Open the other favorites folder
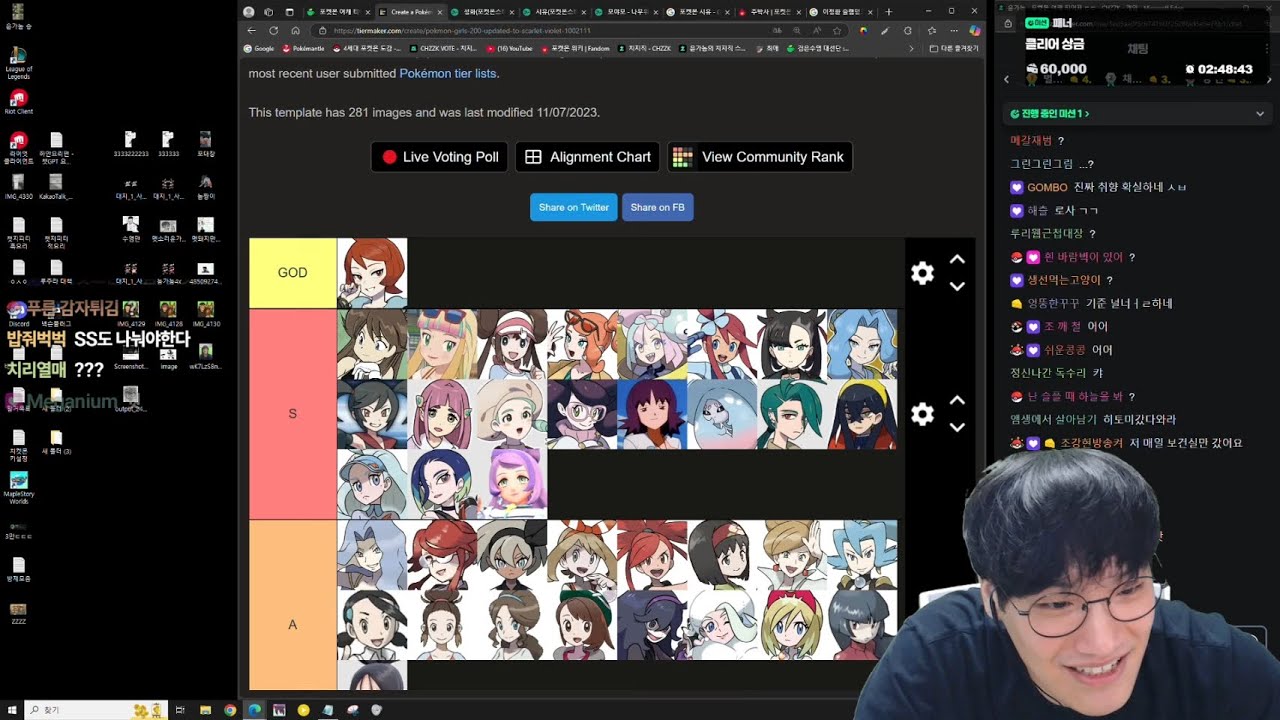The height and width of the screenshot is (720, 1280). 954,48
